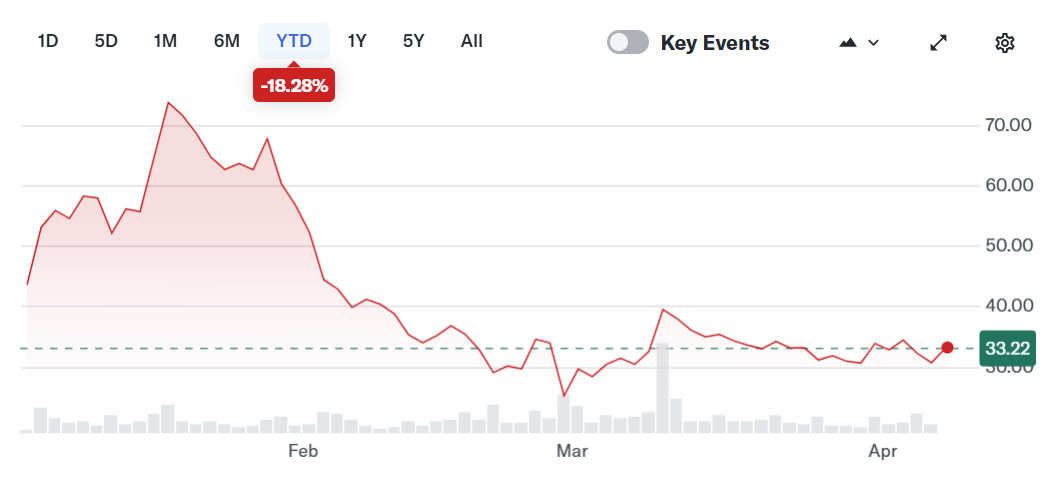Screen dimensions: 1050x483
Task: Click the red current price dot
Action: 947,348
